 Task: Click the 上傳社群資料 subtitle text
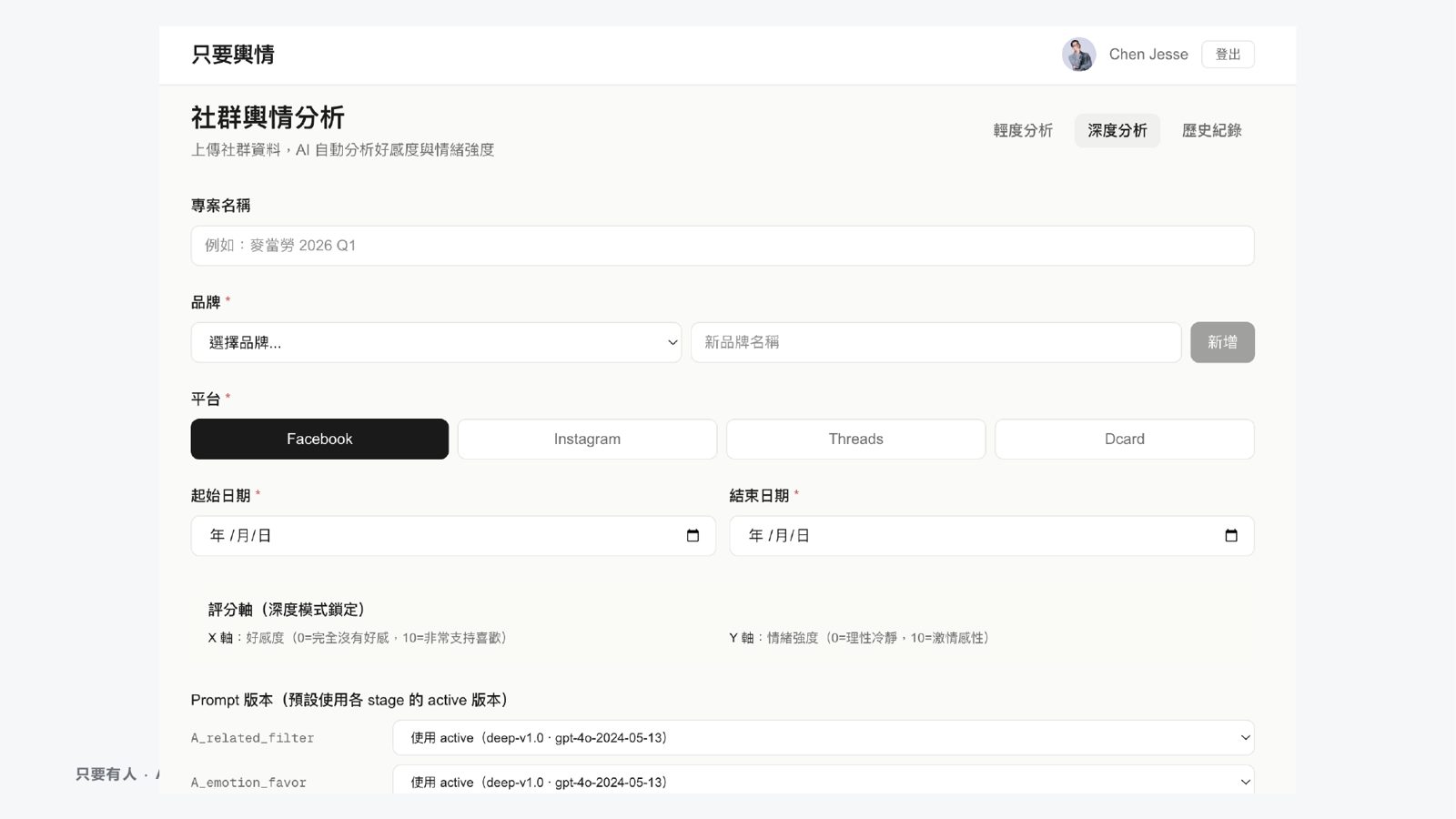coord(342,149)
